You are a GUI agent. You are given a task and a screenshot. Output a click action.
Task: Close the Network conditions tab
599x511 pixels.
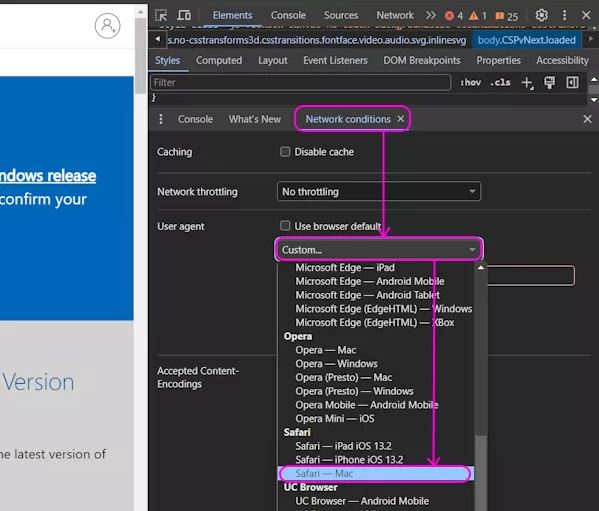[400, 119]
